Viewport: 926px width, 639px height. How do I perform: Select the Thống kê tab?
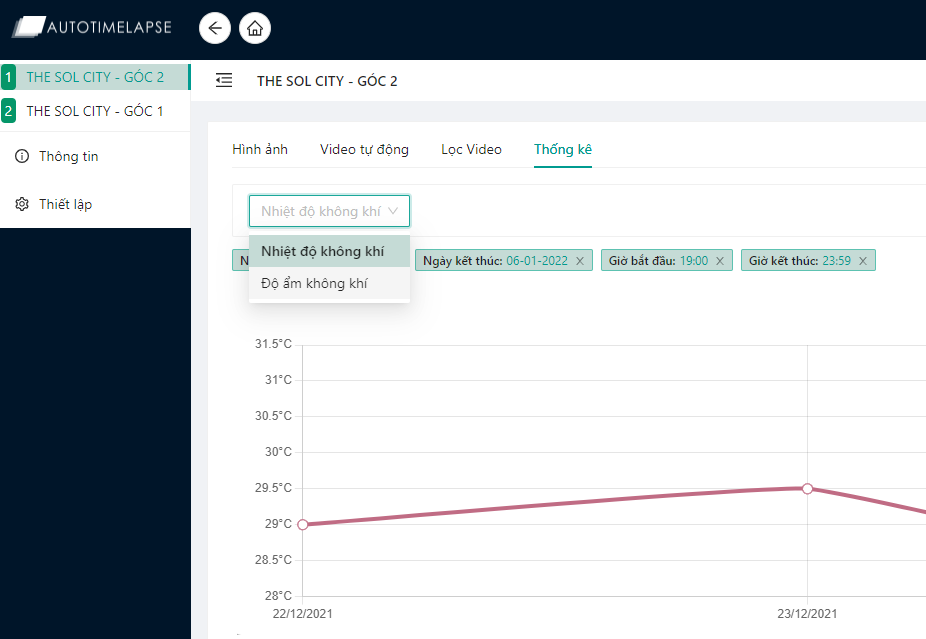click(563, 149)
